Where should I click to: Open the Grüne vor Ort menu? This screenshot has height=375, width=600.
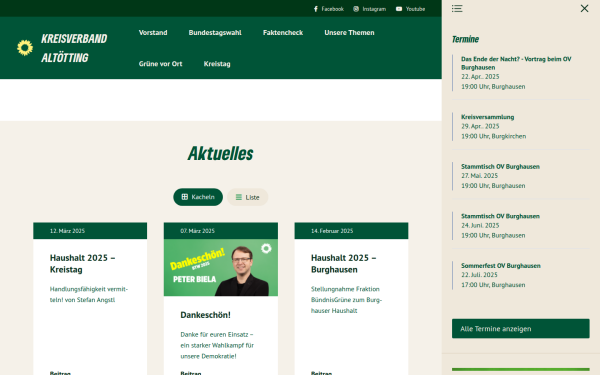point(160,64)
